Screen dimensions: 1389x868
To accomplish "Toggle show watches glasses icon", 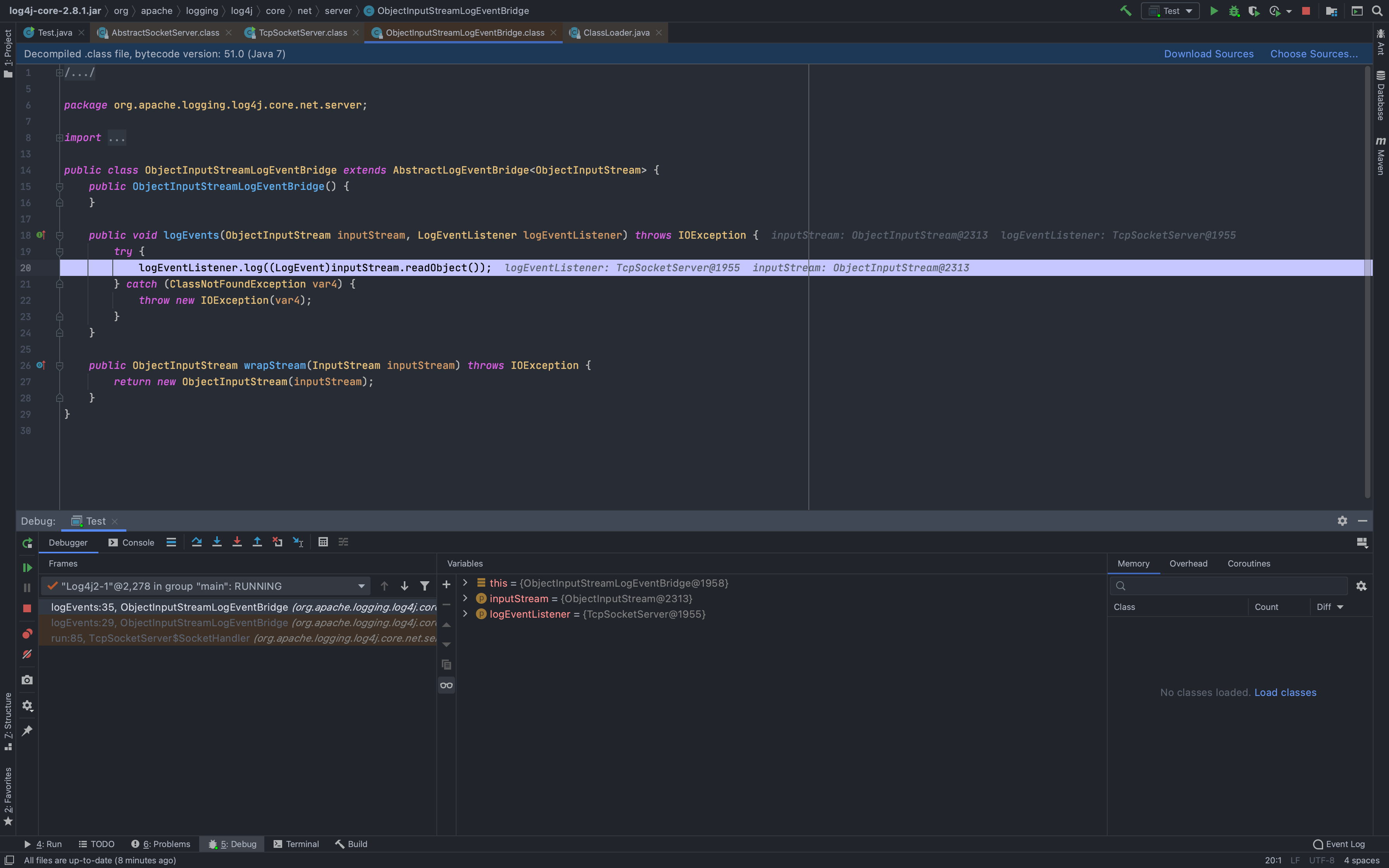I will (446, 685).
